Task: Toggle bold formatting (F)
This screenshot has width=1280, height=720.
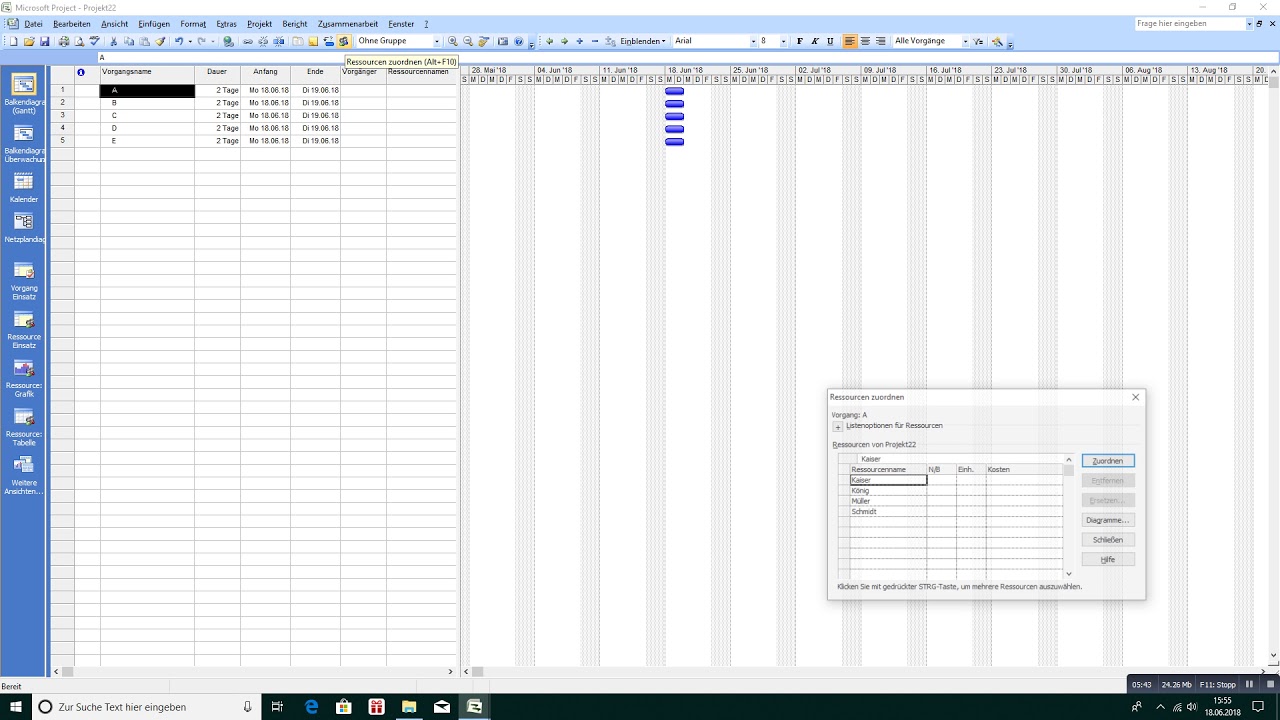Action: coord(800,41)
